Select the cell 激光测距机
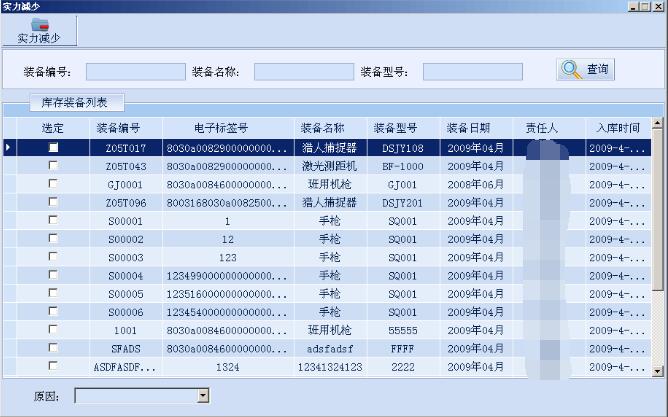This screenshot has height=417, width=668. [x=330, y=166]
